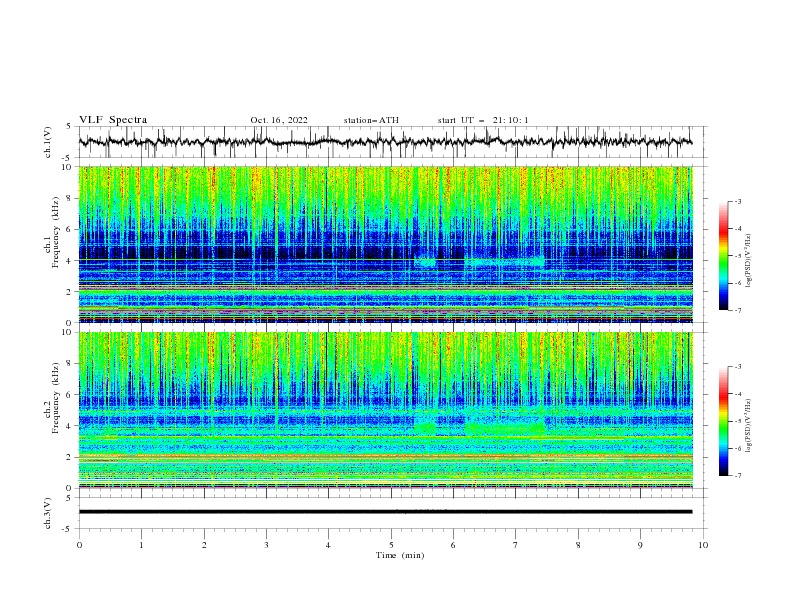This screenshot has height=612, width=792.
Task: Click time axis tick label '8'
Action: [578, 545]
